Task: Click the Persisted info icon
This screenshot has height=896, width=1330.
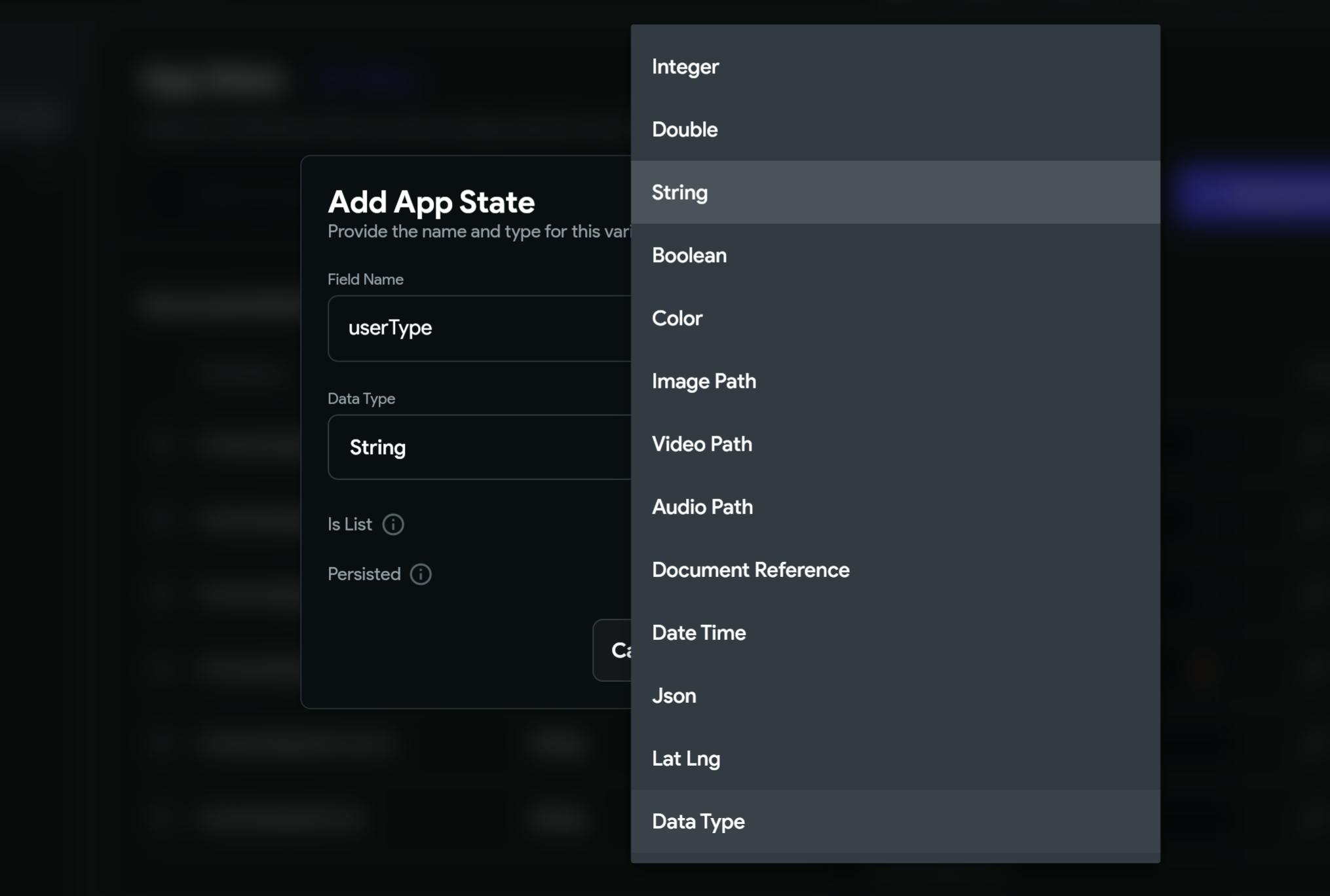Action: [x=421, y=574]
